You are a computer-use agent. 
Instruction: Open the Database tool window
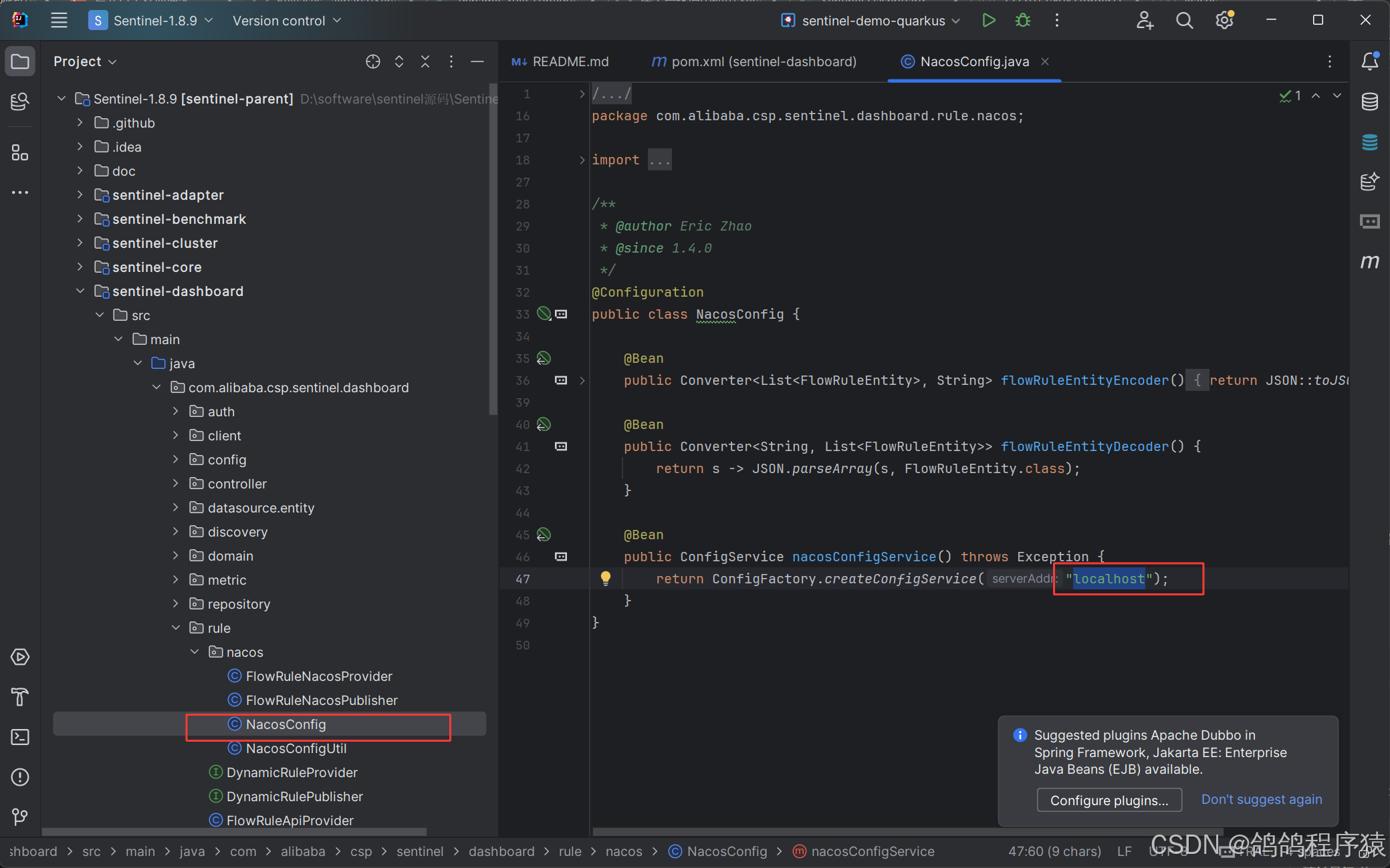(x=1369, y=102)
